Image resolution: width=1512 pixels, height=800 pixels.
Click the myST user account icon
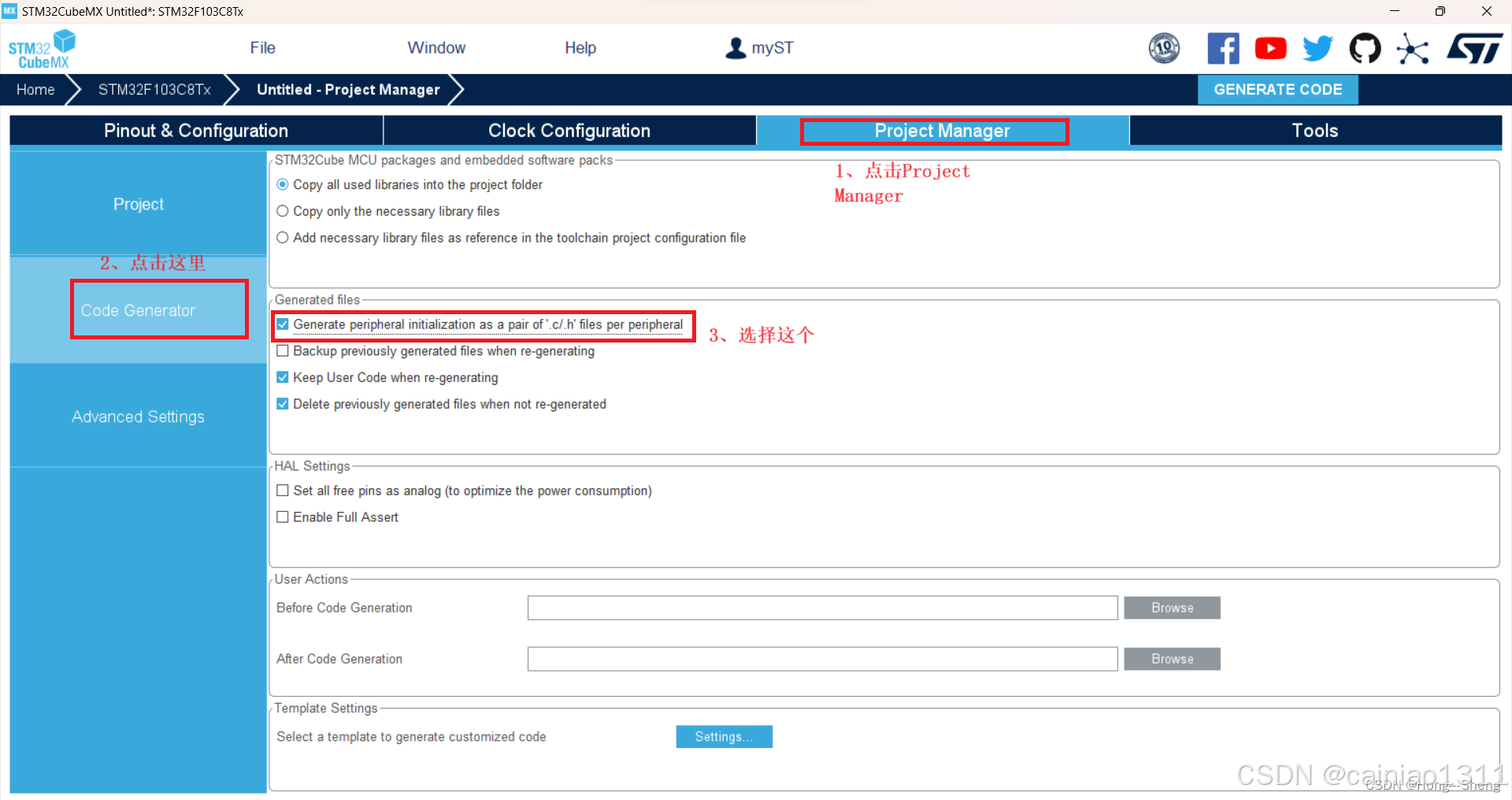coord(736,48)
